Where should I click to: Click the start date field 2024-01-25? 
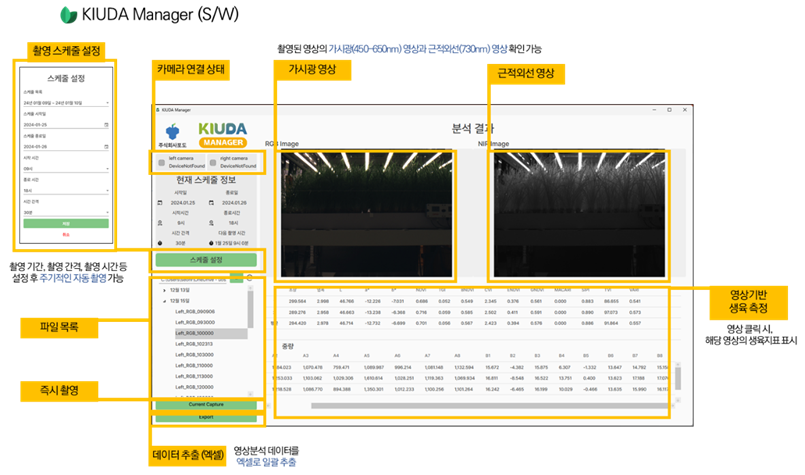[66, 125]
